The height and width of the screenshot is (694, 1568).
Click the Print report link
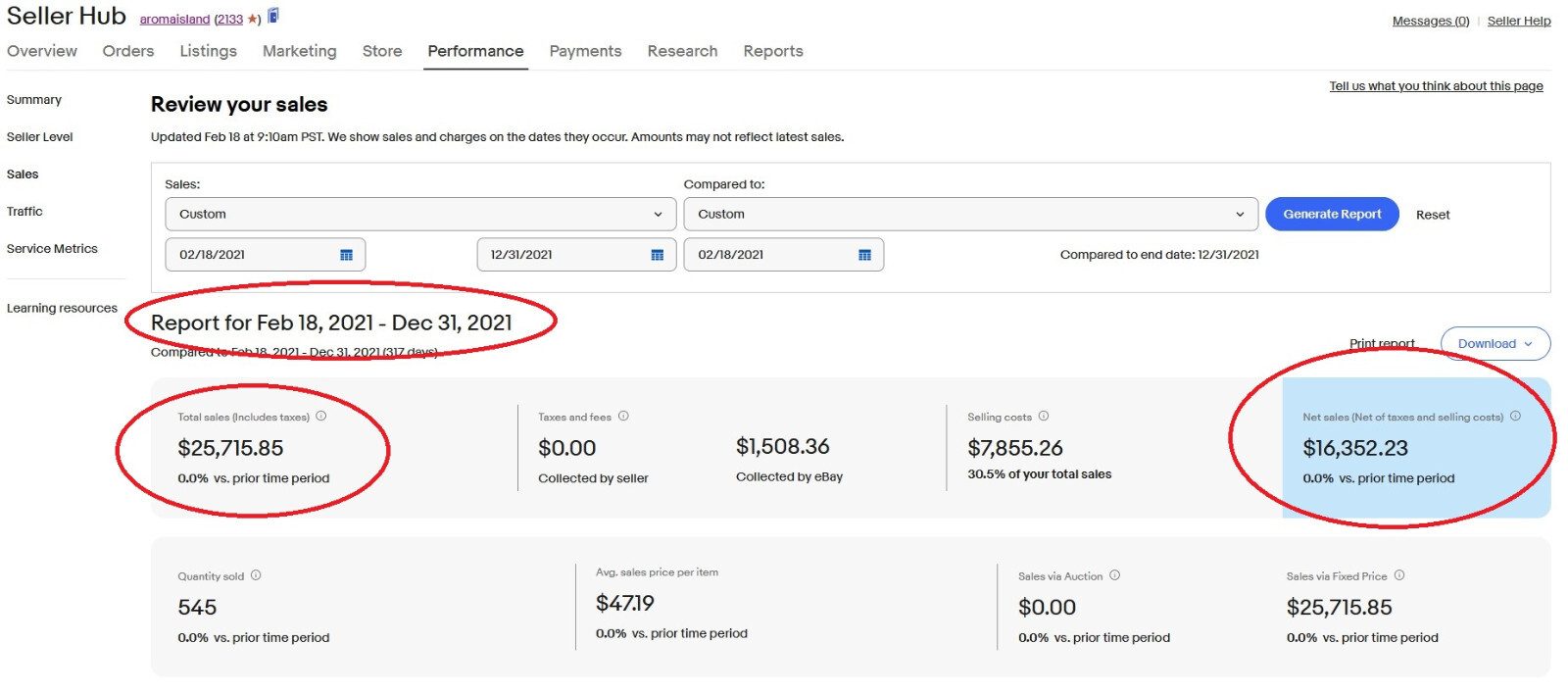[1382, 344]
